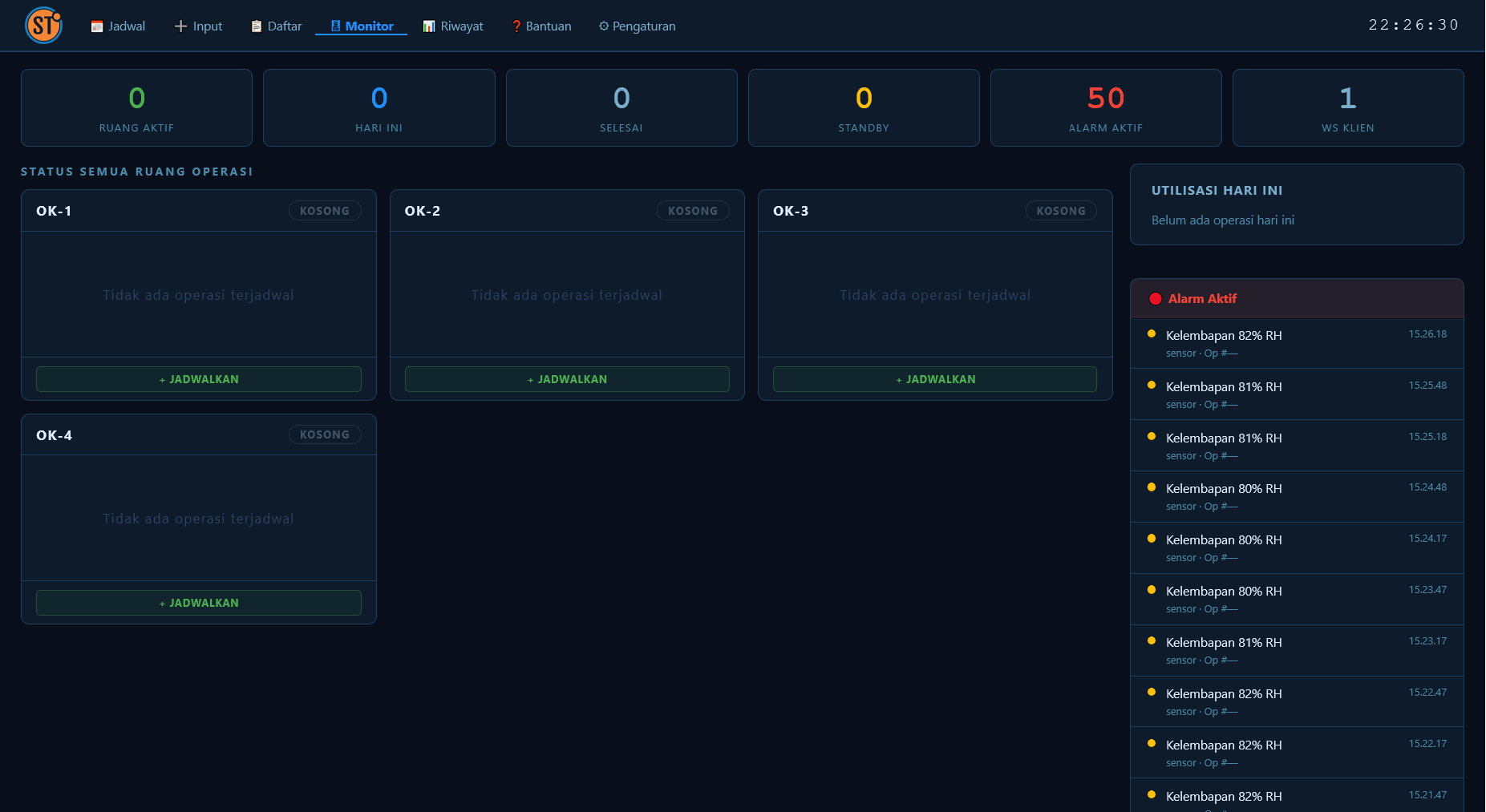This screenshot has width=1486, height=812.
Task: Click the question mark icon beside Bantuan
Action: pyautogui.click(x=516, y=26)
